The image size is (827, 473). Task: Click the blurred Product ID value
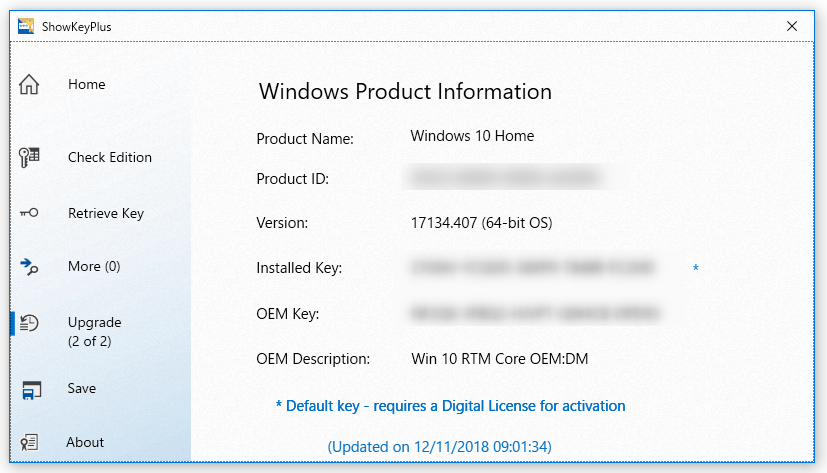(x=505, y=178)
